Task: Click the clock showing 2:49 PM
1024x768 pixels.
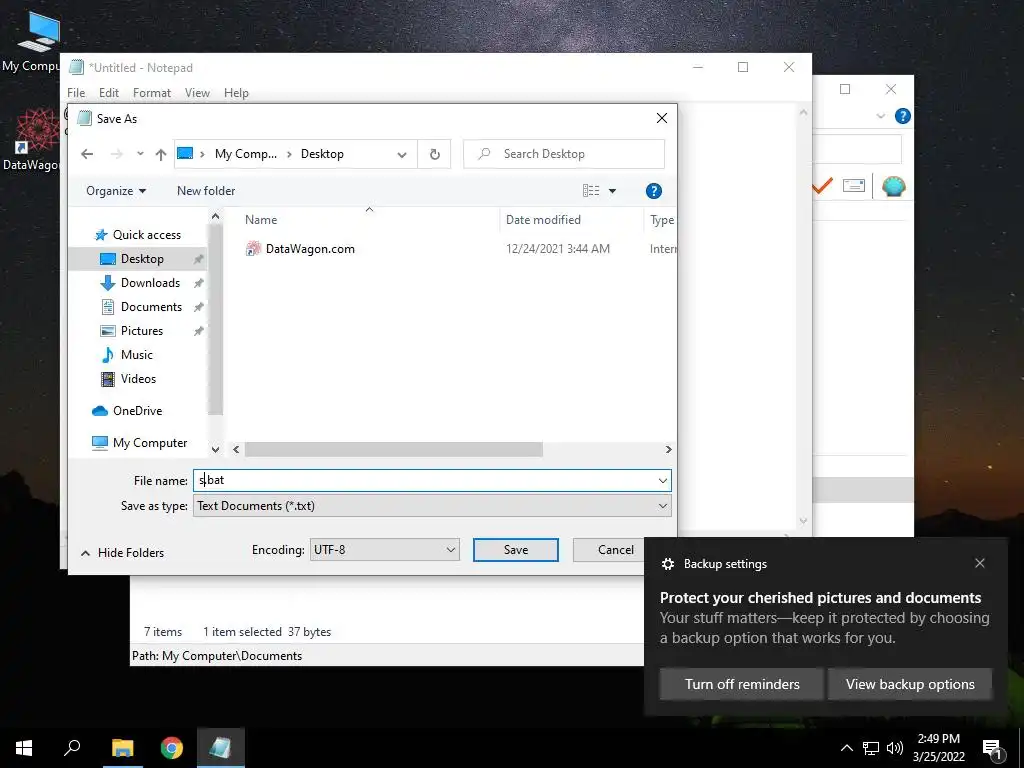Action: click(938, 739)
